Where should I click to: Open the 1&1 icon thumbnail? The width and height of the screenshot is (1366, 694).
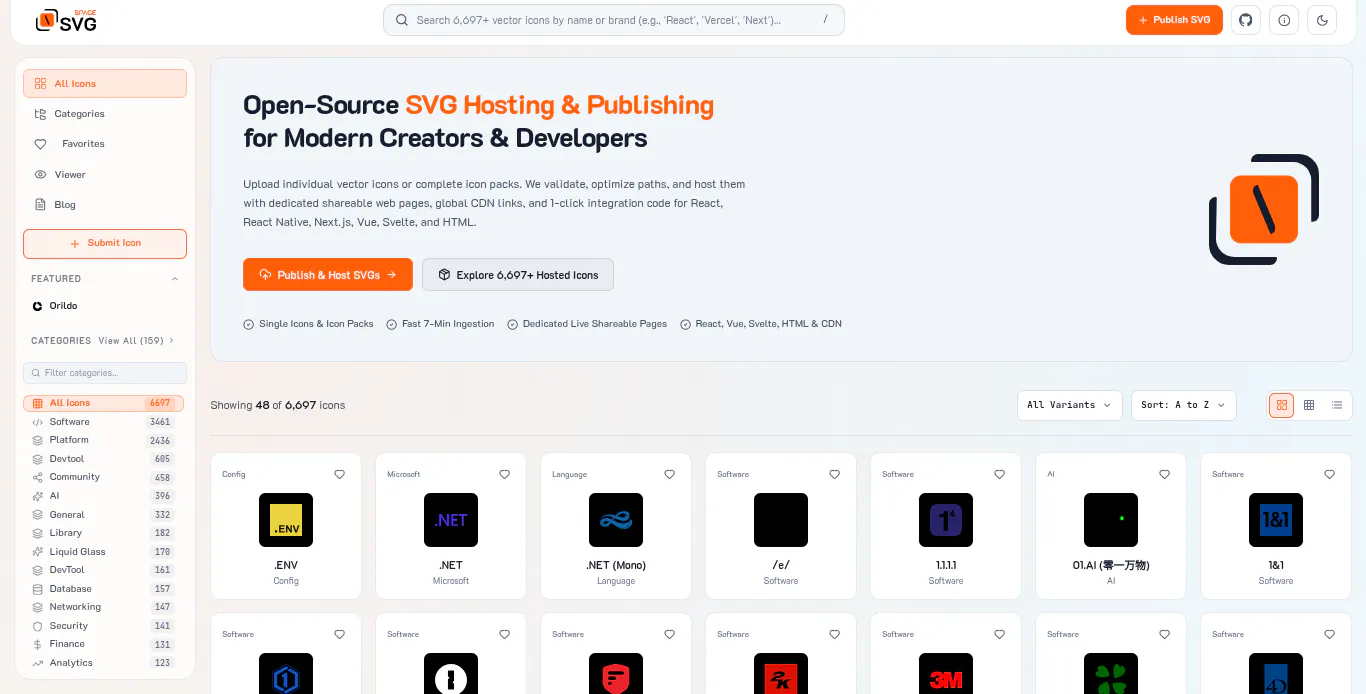[x=1276, y=520]
